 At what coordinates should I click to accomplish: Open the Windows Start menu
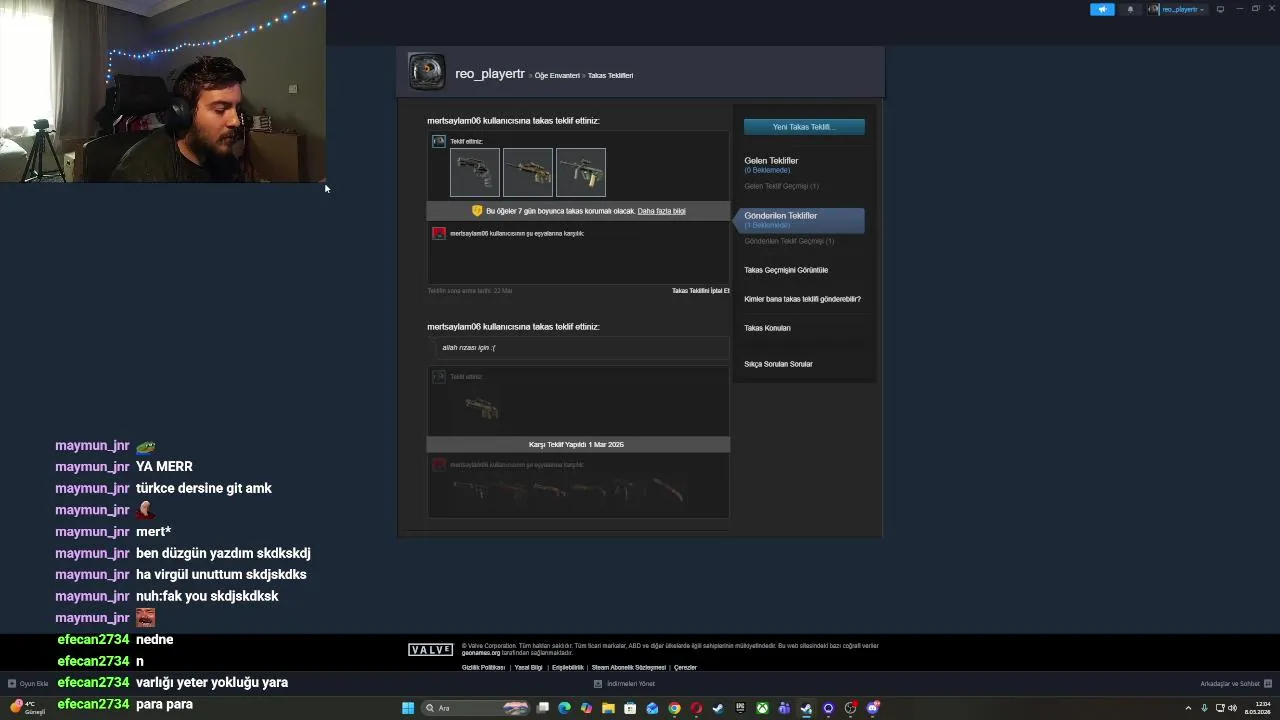(x=408, y=708)
